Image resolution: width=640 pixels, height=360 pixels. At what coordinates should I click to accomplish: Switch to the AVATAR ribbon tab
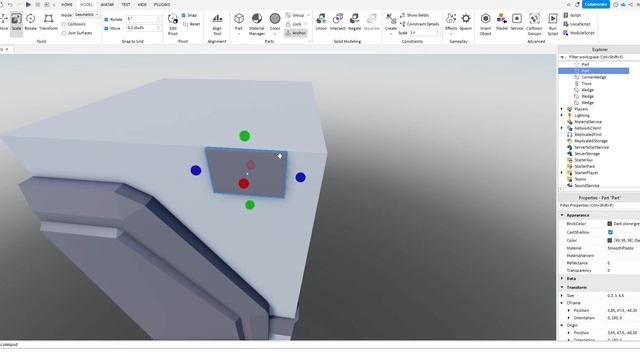107,4
